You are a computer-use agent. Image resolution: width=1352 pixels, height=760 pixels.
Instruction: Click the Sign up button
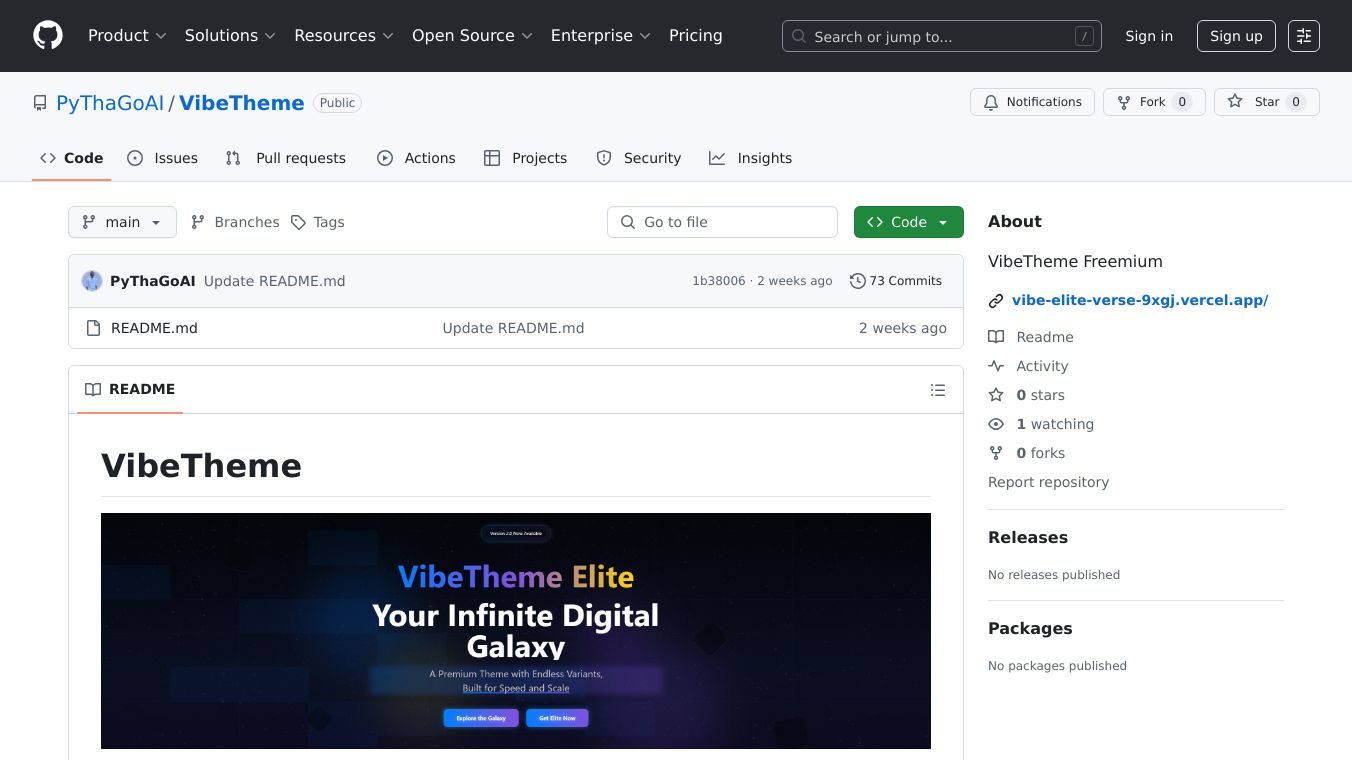point(1236,36)
